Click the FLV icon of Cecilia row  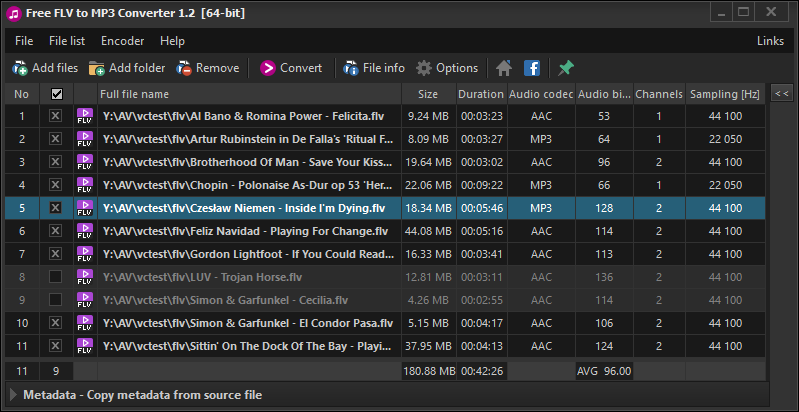[85, 300]
